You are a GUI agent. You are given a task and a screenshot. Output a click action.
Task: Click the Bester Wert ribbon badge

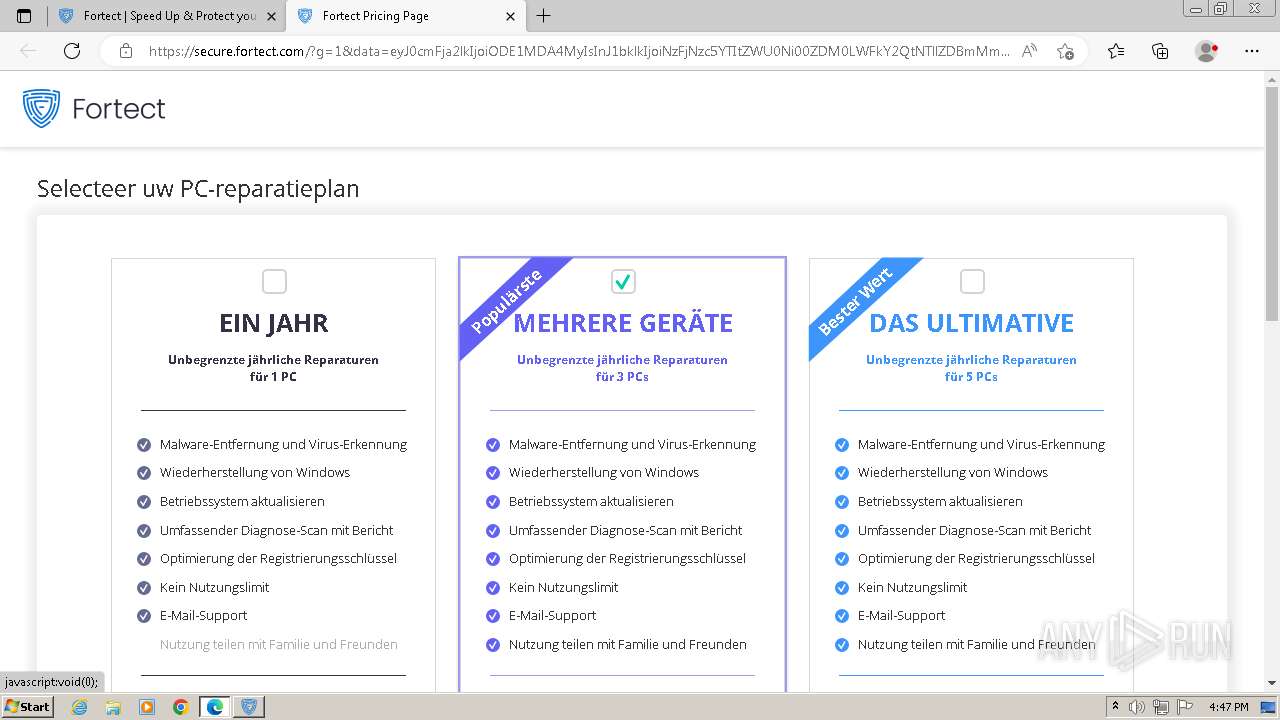[856, 300]
